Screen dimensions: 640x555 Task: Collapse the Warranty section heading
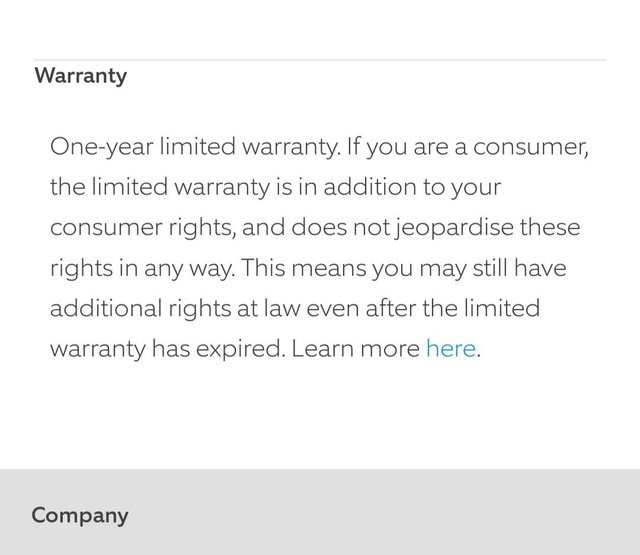click(81, 76)
